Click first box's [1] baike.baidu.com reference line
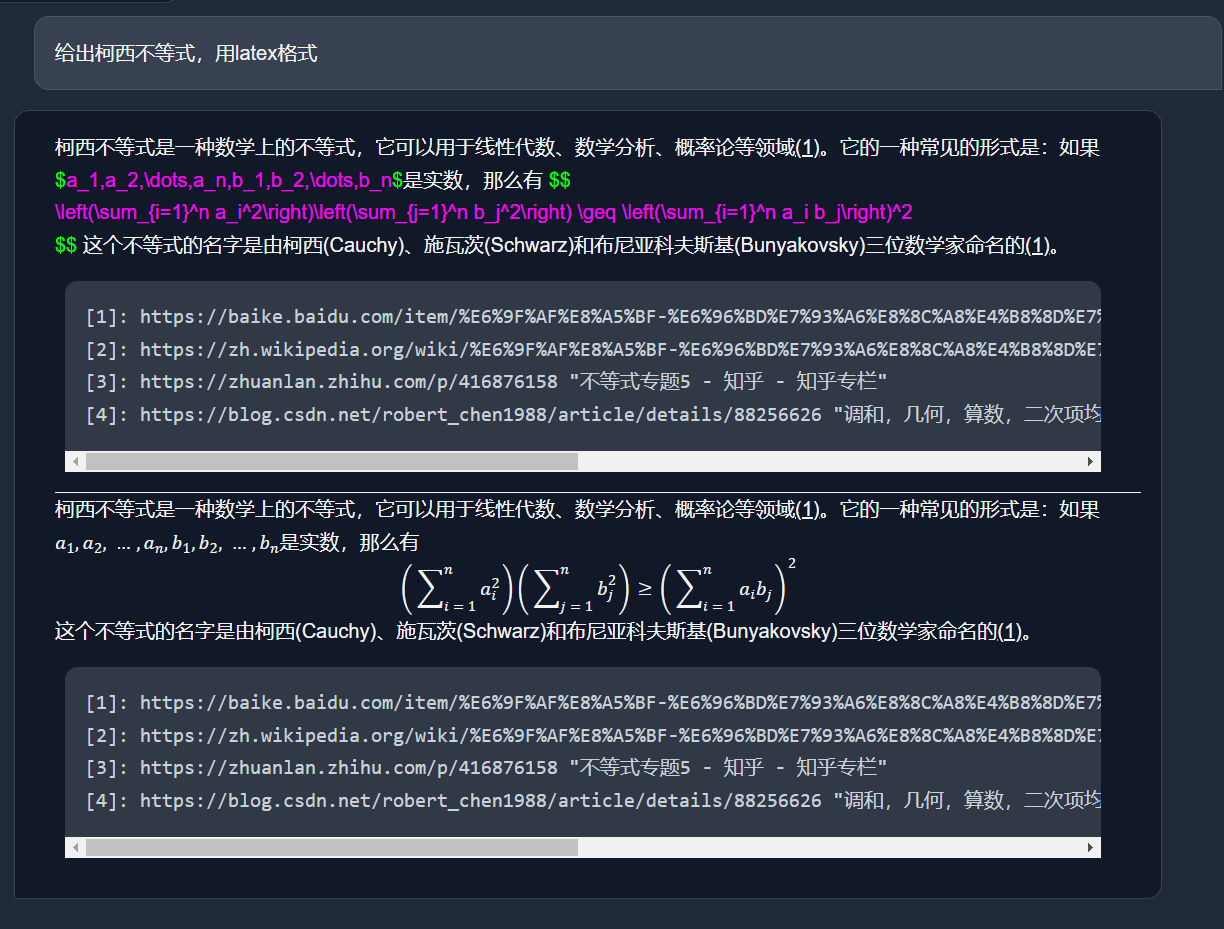Viewport: 1224px width, 929px height. point(592,317)
